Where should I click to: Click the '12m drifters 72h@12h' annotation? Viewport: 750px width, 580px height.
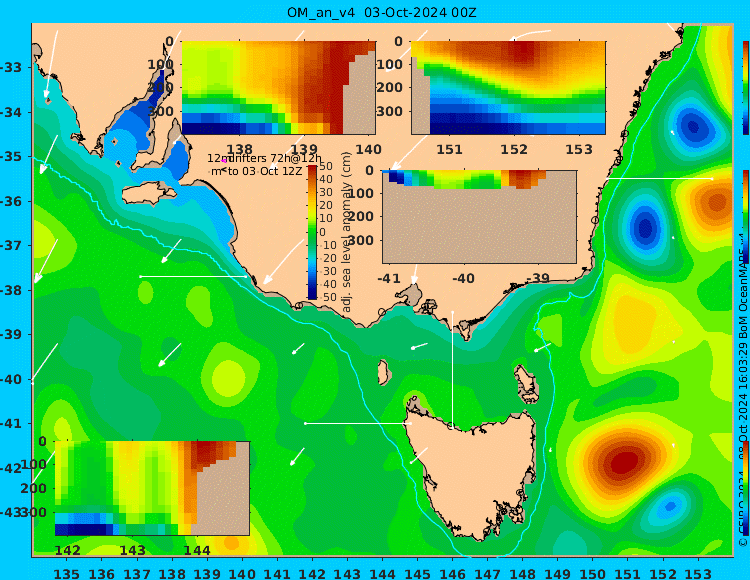265,158
